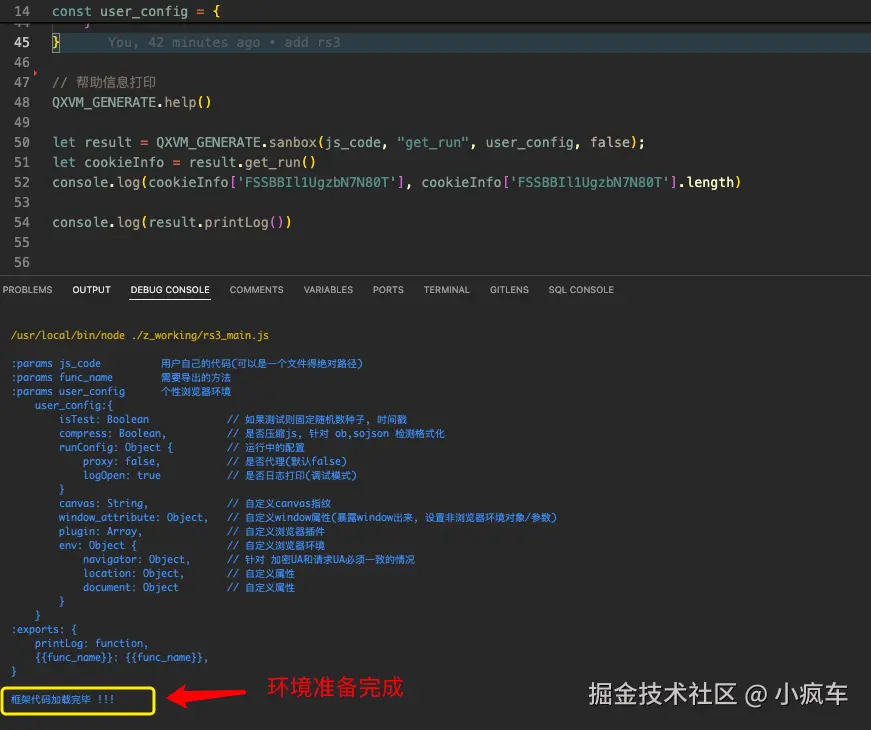Select the SQL CONSOLE tab
The height and width of the screenshot is (730, 871).
(x=581, y=289)
